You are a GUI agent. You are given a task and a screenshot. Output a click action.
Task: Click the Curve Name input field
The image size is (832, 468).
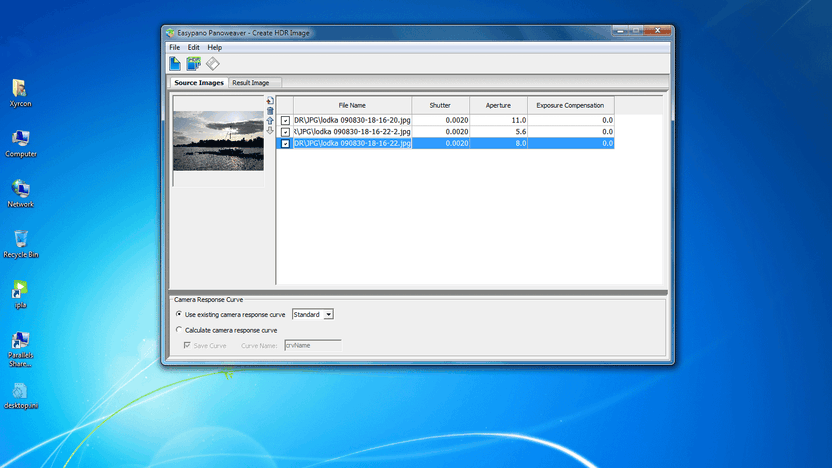(313, 345)
